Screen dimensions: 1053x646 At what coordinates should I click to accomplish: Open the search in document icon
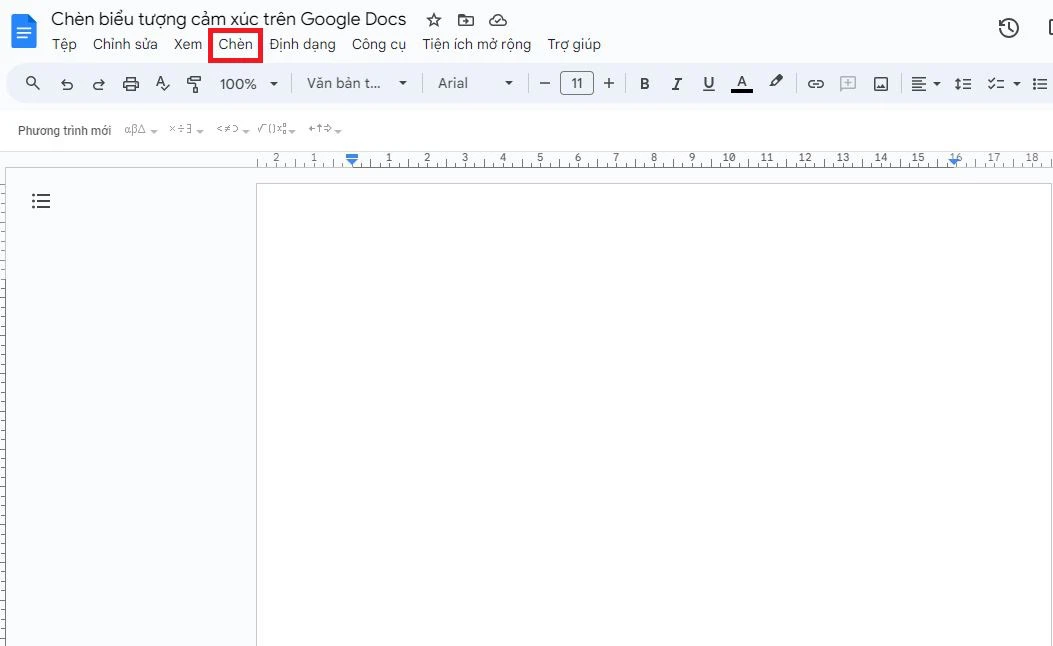click(32, 83)
